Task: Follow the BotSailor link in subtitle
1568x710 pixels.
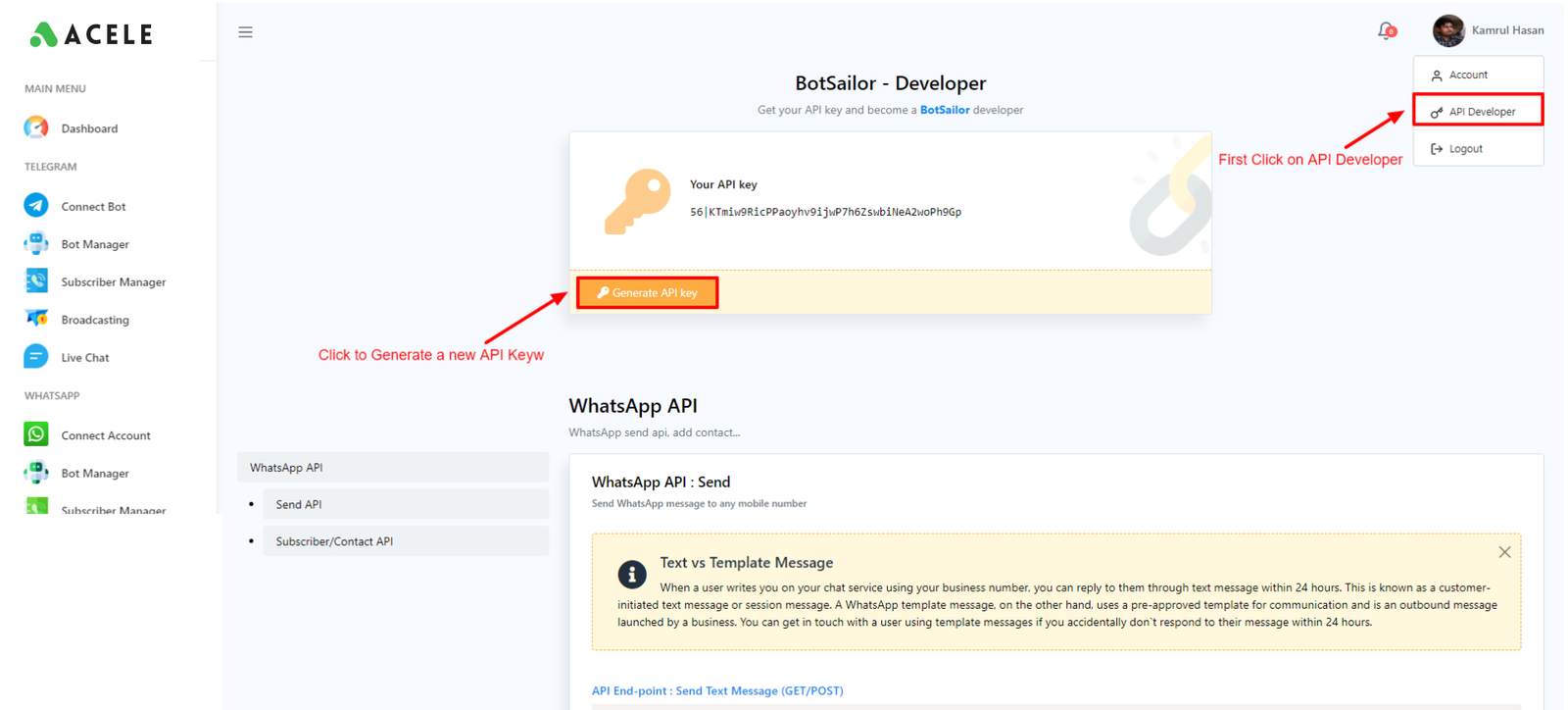Action: [x=945, y=110]
